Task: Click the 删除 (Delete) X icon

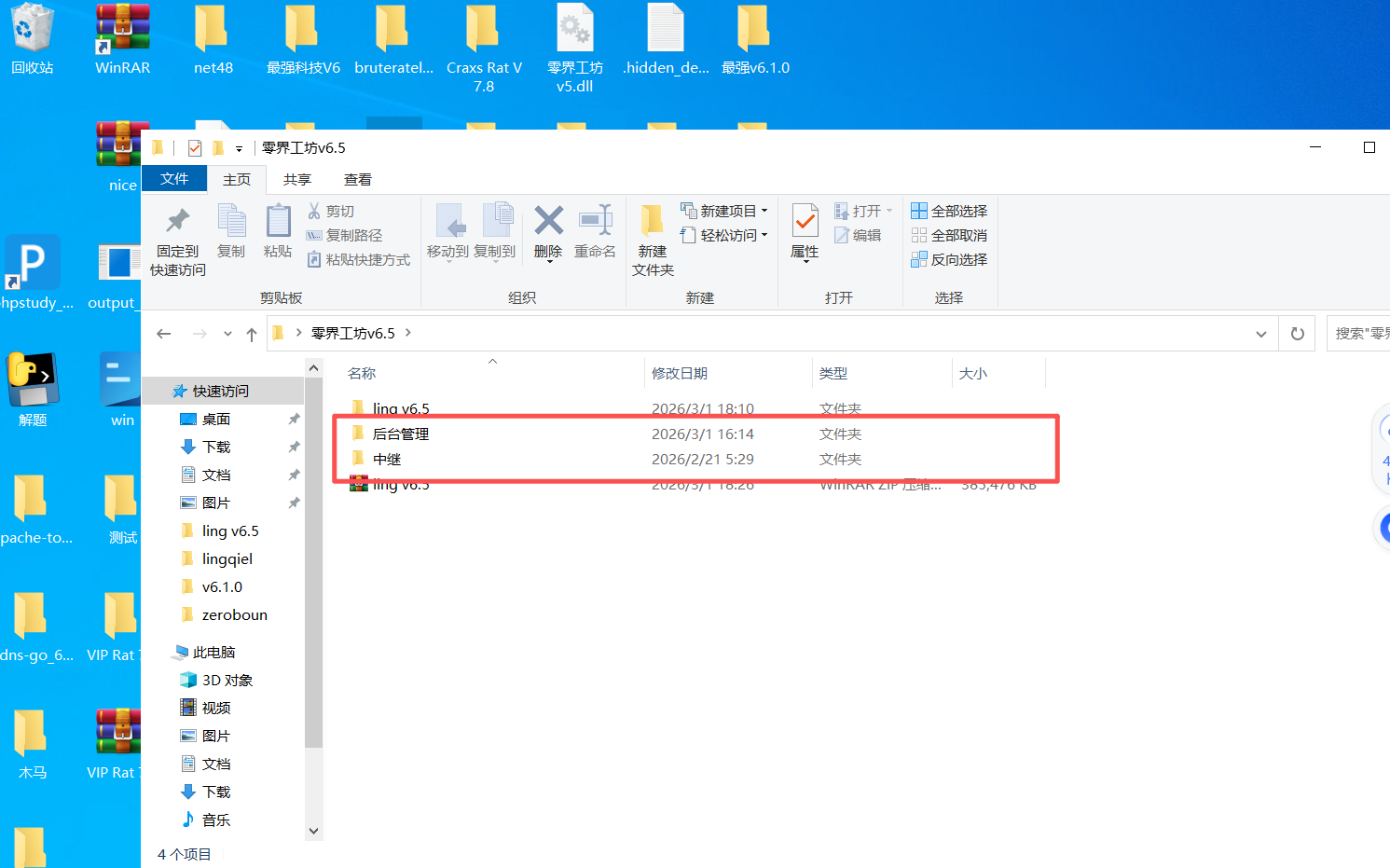Action: pos(548,222)
